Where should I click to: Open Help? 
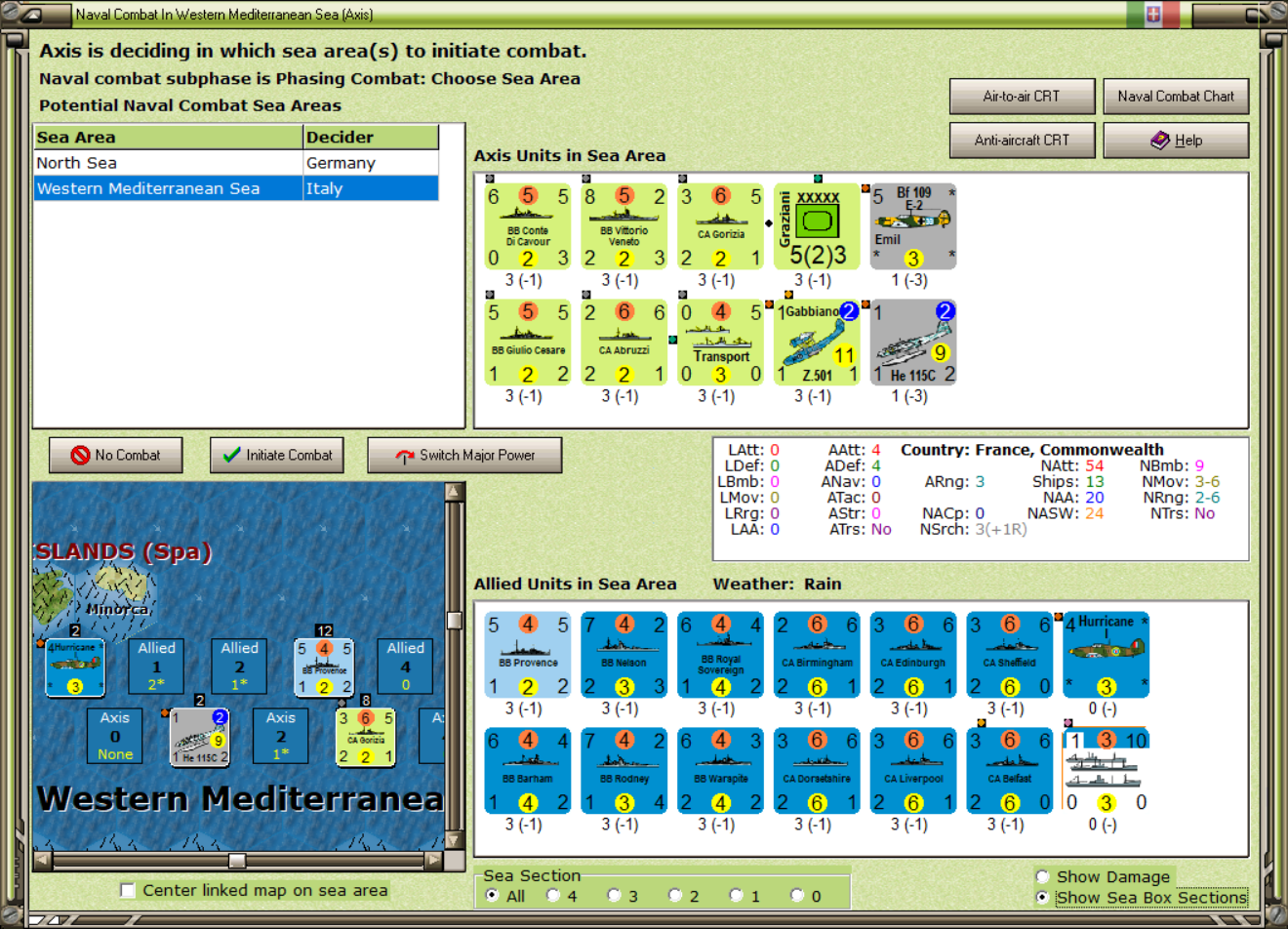pos(1176,141)
